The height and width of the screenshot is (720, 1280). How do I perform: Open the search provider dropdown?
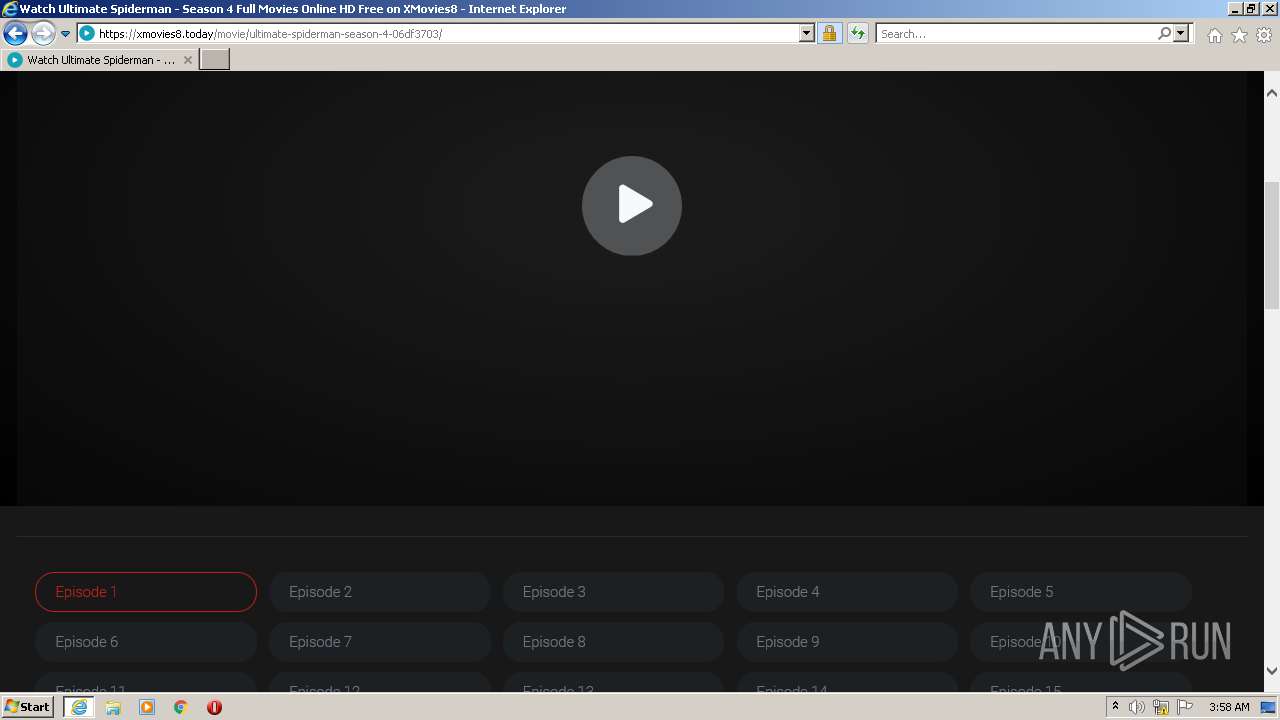1181,33
